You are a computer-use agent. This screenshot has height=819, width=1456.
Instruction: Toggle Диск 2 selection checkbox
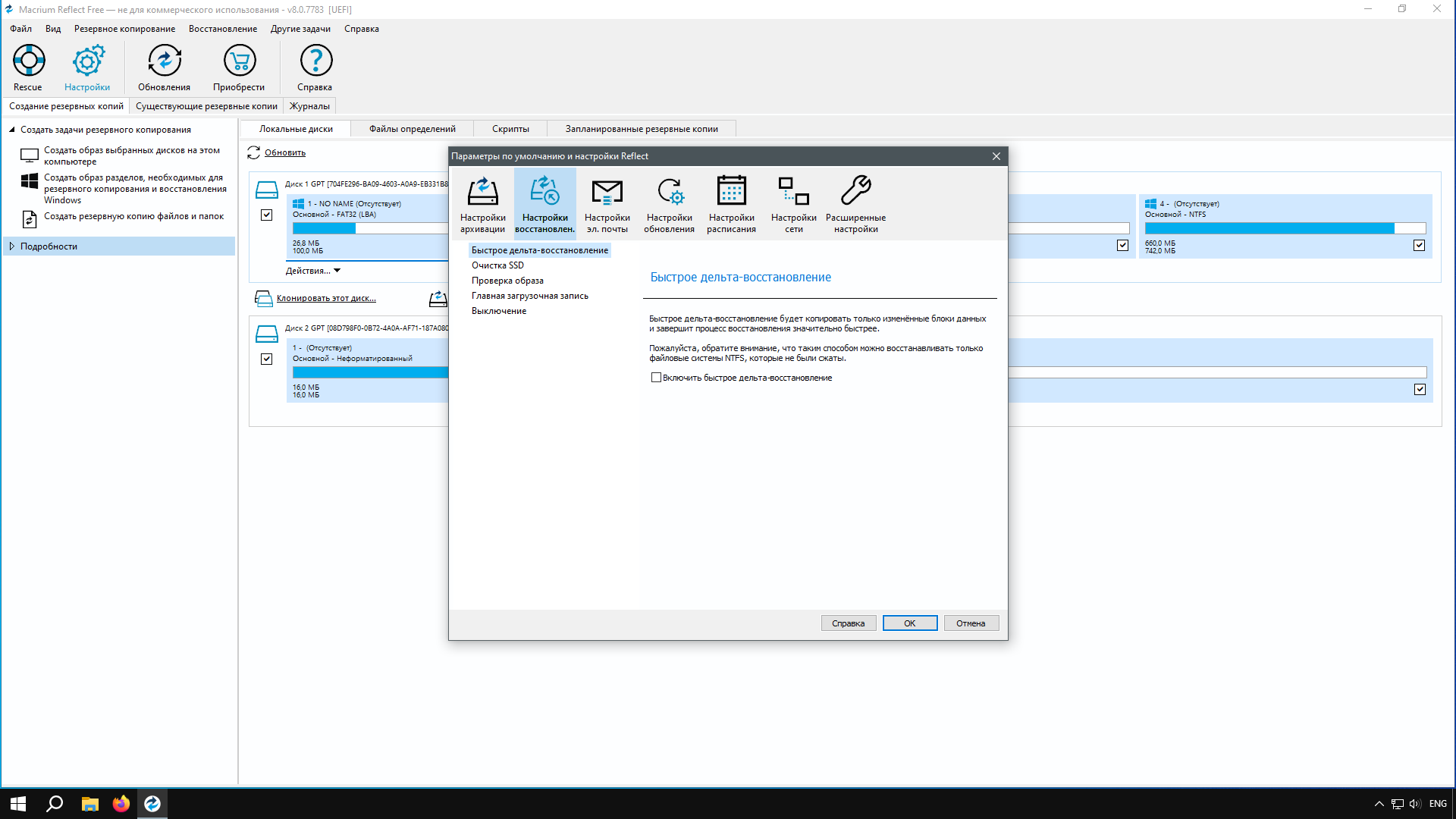(266, 359)
